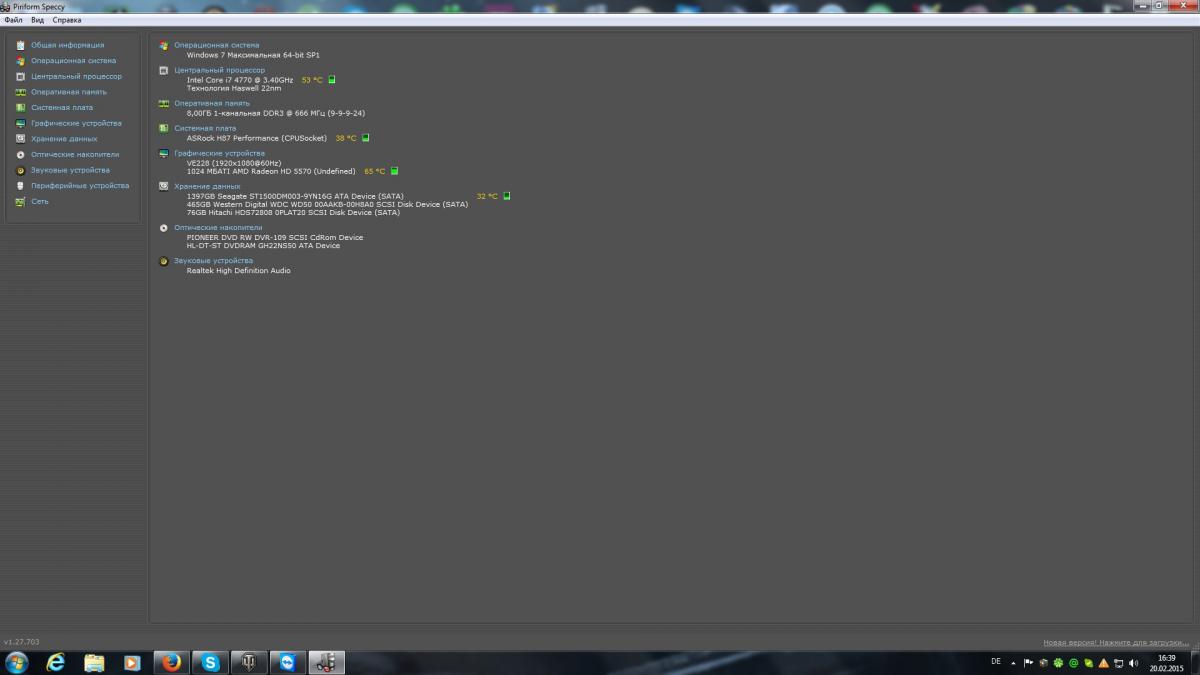Click the motherboard temperature value 38 °C

(346, 138)
